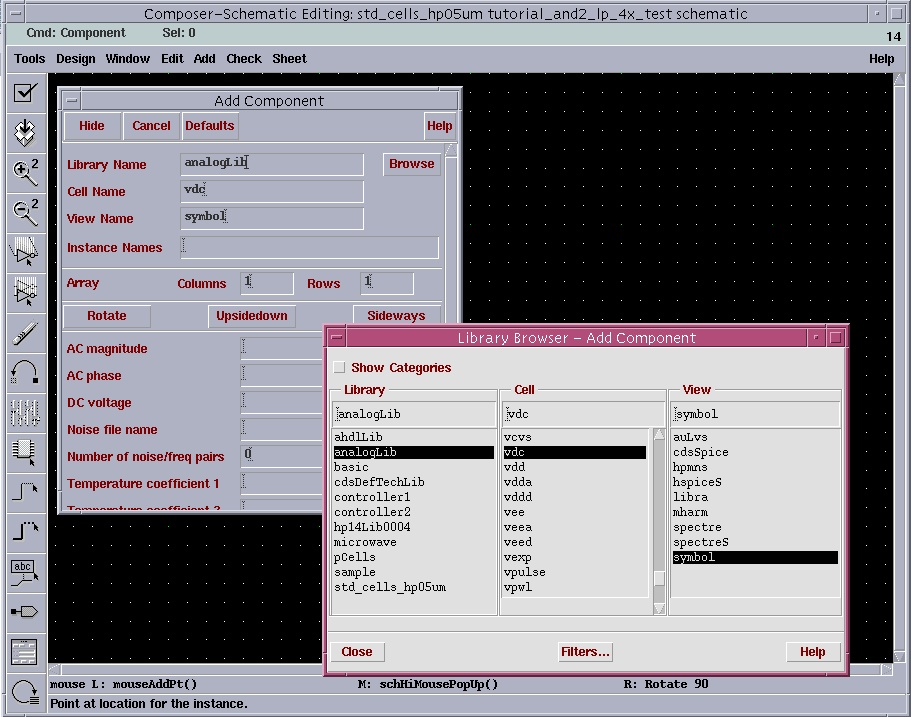Click the Check and Save checkmark icon
This screenshot has width=911, height=717.
click(x=25, y=93)
